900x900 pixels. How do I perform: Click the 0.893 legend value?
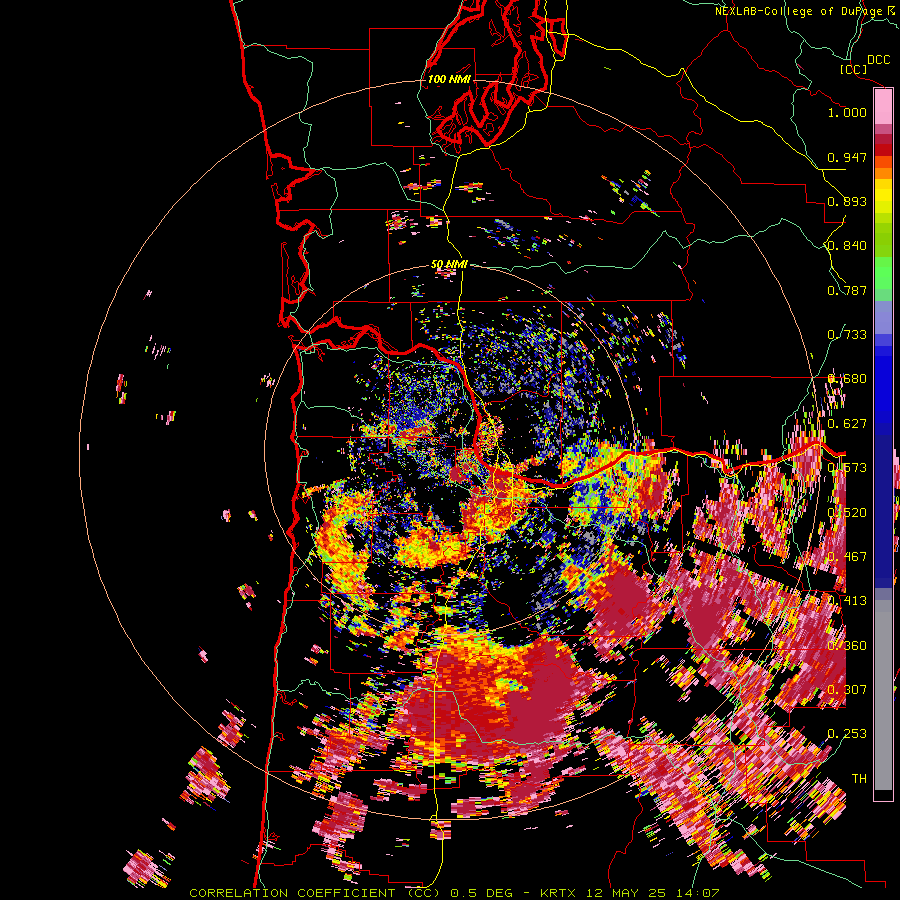(847, 201)
